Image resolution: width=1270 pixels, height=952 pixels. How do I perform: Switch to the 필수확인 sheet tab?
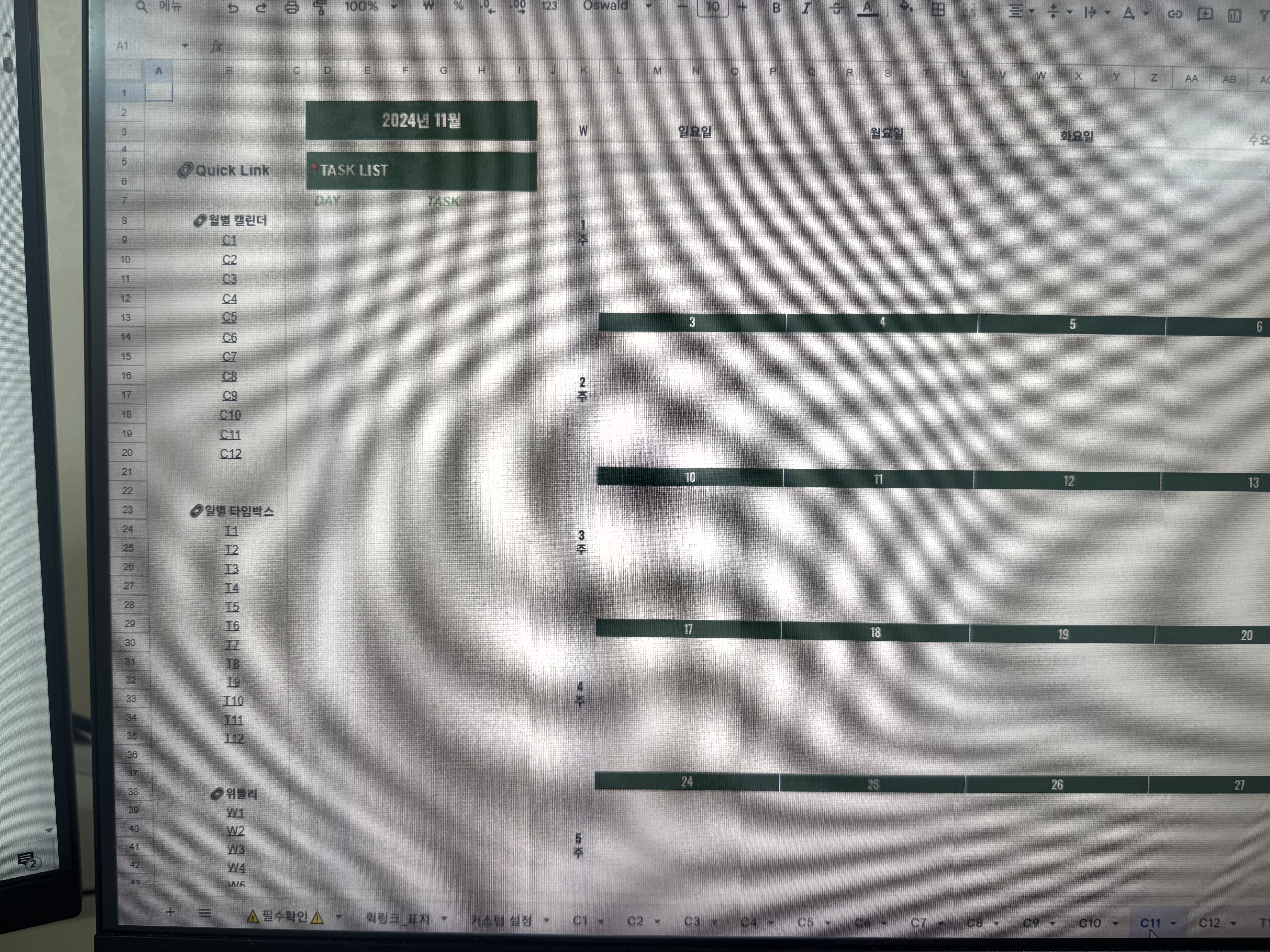tap(285, 916)
